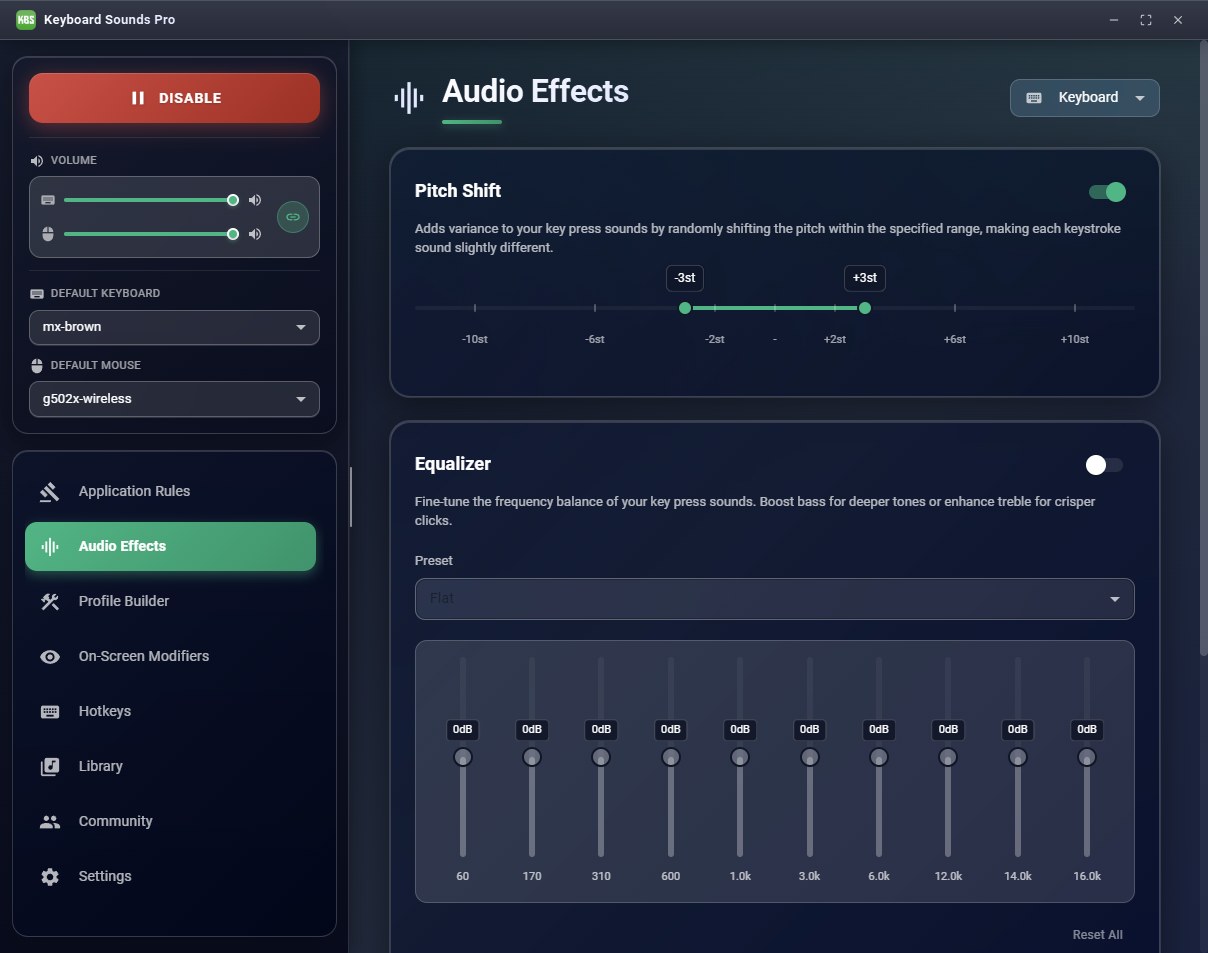The width and height of the screenshot is (1208, 953).
Task: Turn off the Pitch Shift toggle
Action: point(1107,192)
